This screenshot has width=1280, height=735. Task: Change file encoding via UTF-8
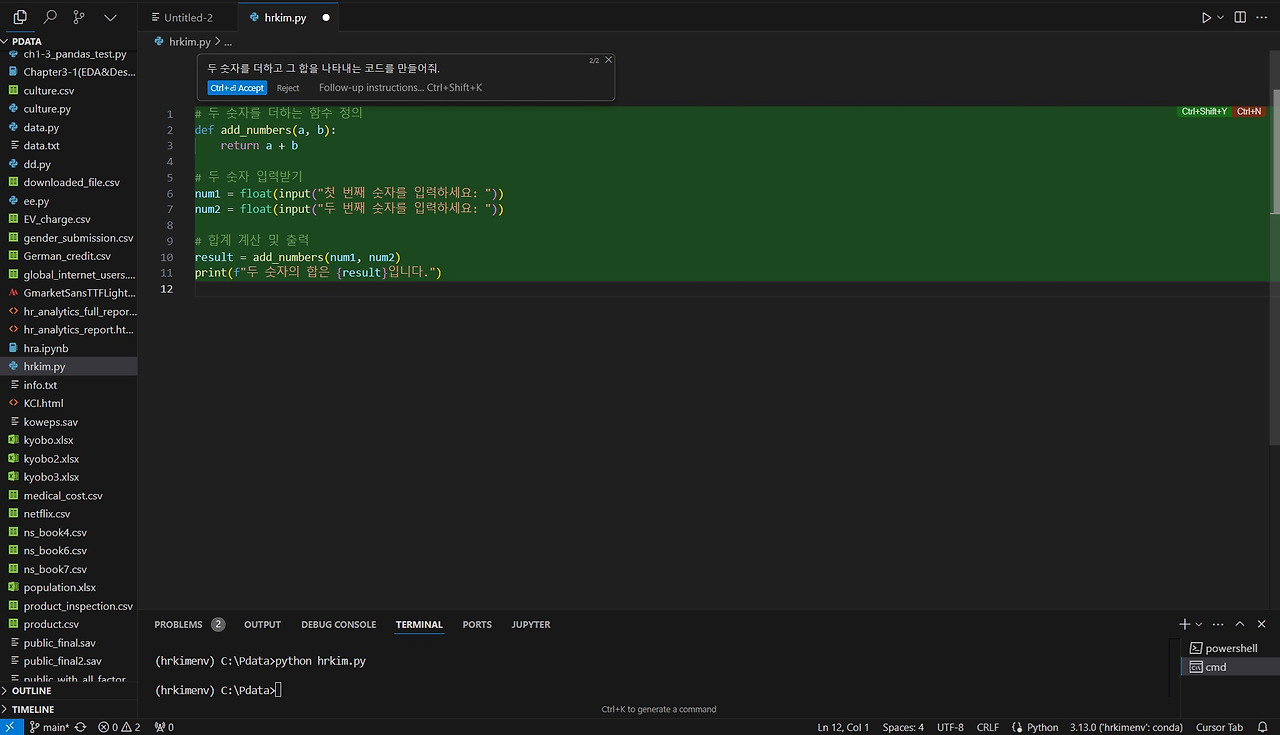(x=950, y=727)
